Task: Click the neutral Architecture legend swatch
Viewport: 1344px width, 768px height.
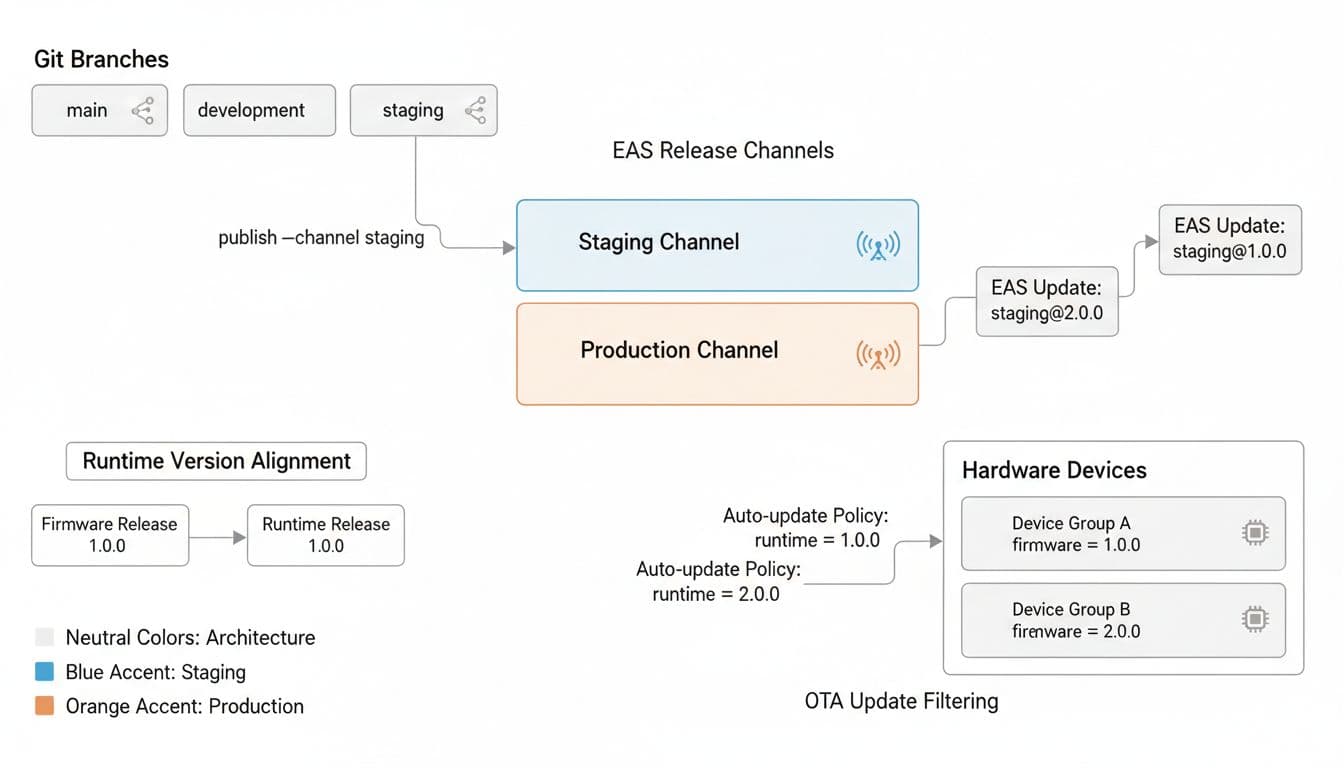Action: tap(44, 637)
